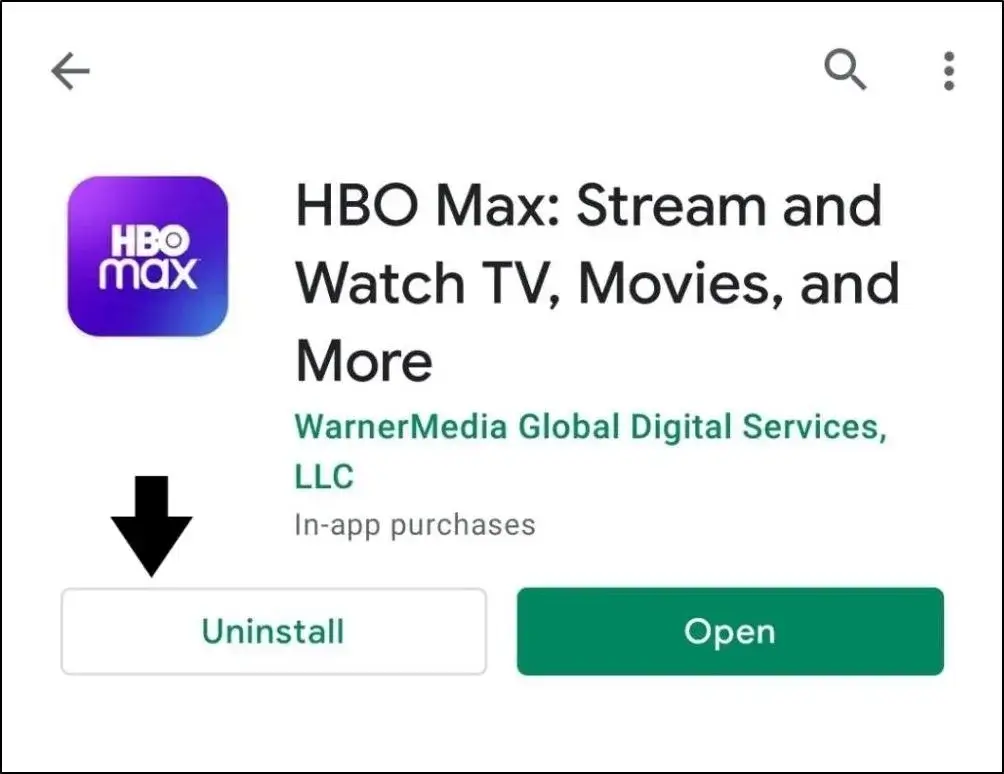Image resolution: width=1004 pixels, height=774 pixels.
Task: Click the 'HBO Max: Stream and' title line
Action: (589, 206)
